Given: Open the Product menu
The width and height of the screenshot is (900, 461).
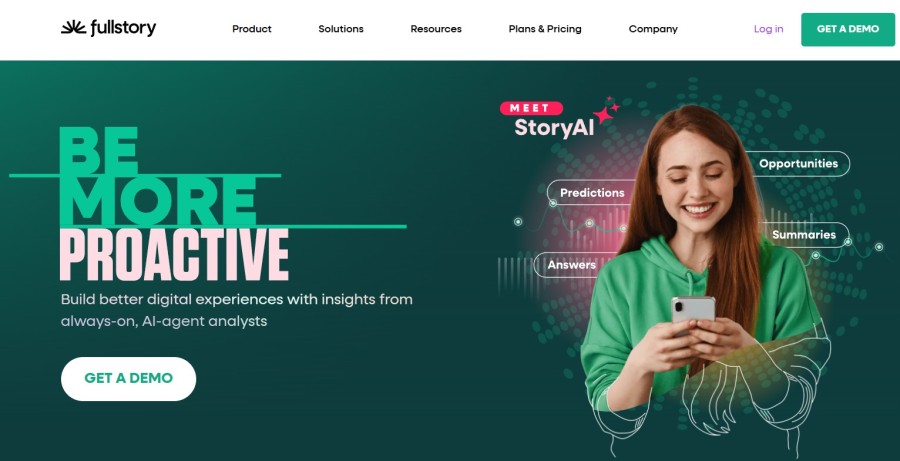Looking at the screenshot, I should (x=251, y=29).
